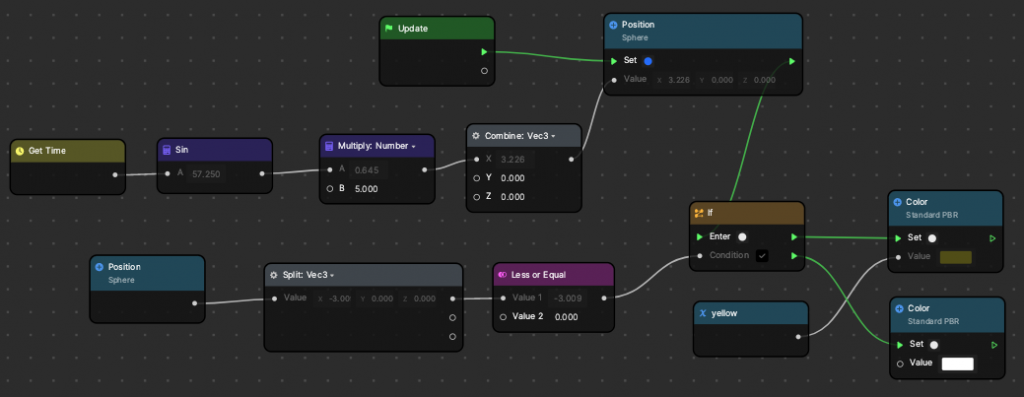
Task: Click the flag icon on Update node
Action: (388, 29)
